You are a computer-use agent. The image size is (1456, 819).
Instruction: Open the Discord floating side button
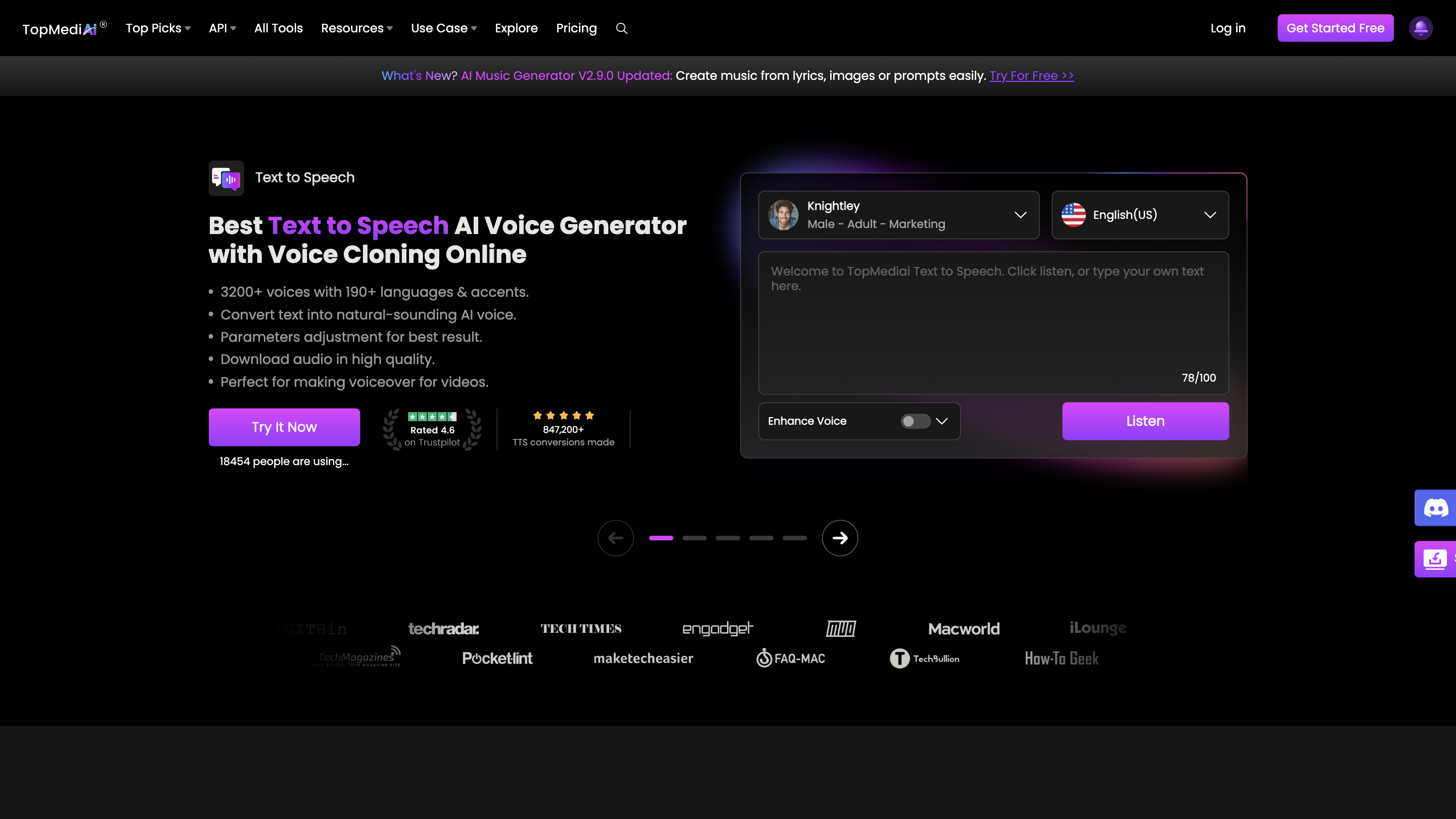click(1435, 508)
